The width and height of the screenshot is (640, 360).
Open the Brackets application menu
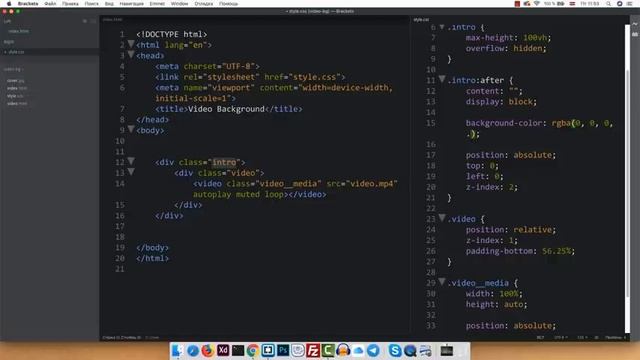[28, 4]
